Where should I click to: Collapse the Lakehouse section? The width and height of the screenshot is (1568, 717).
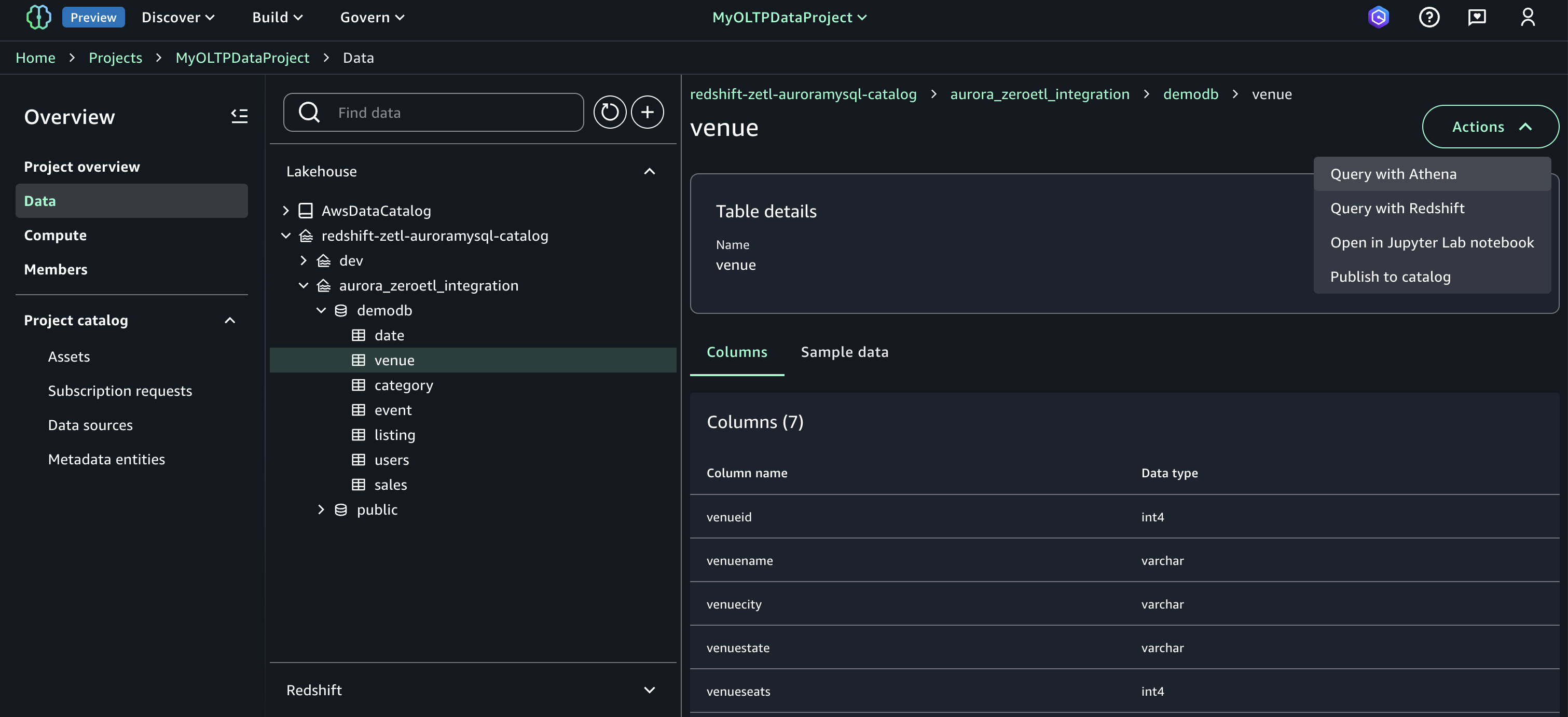[650, 172]
